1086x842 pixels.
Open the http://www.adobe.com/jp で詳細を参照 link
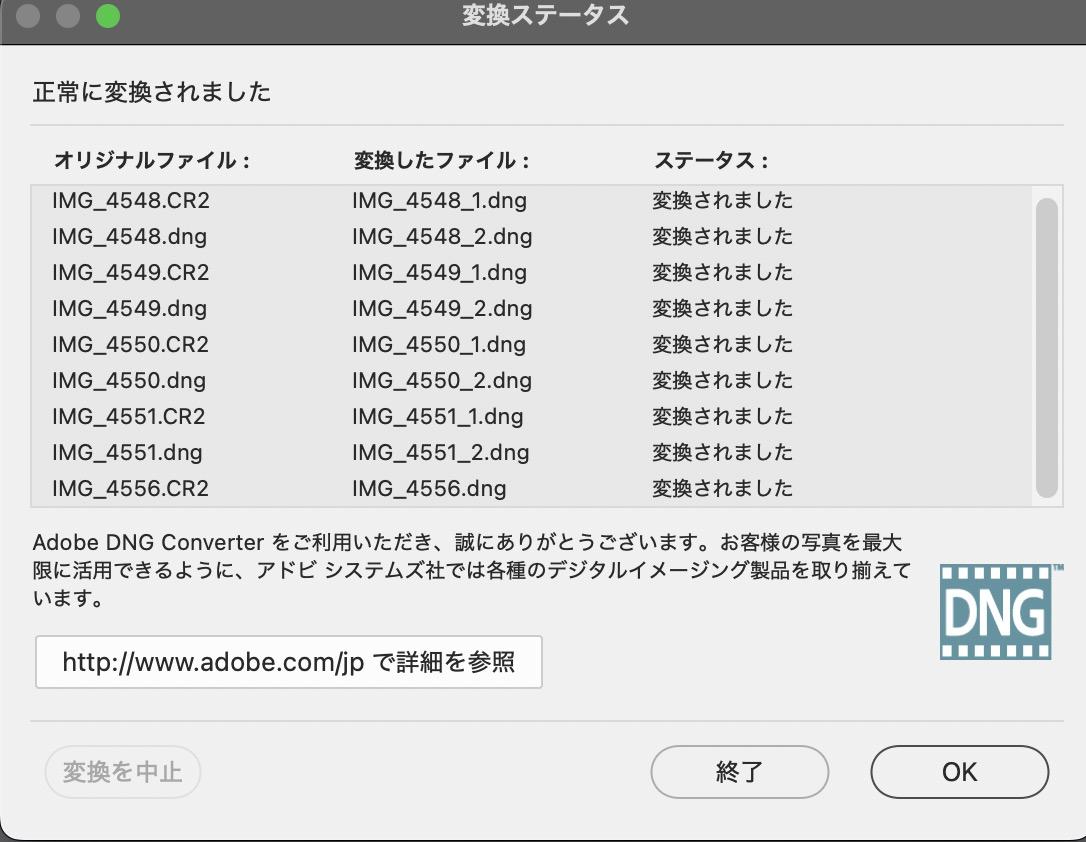289,662
